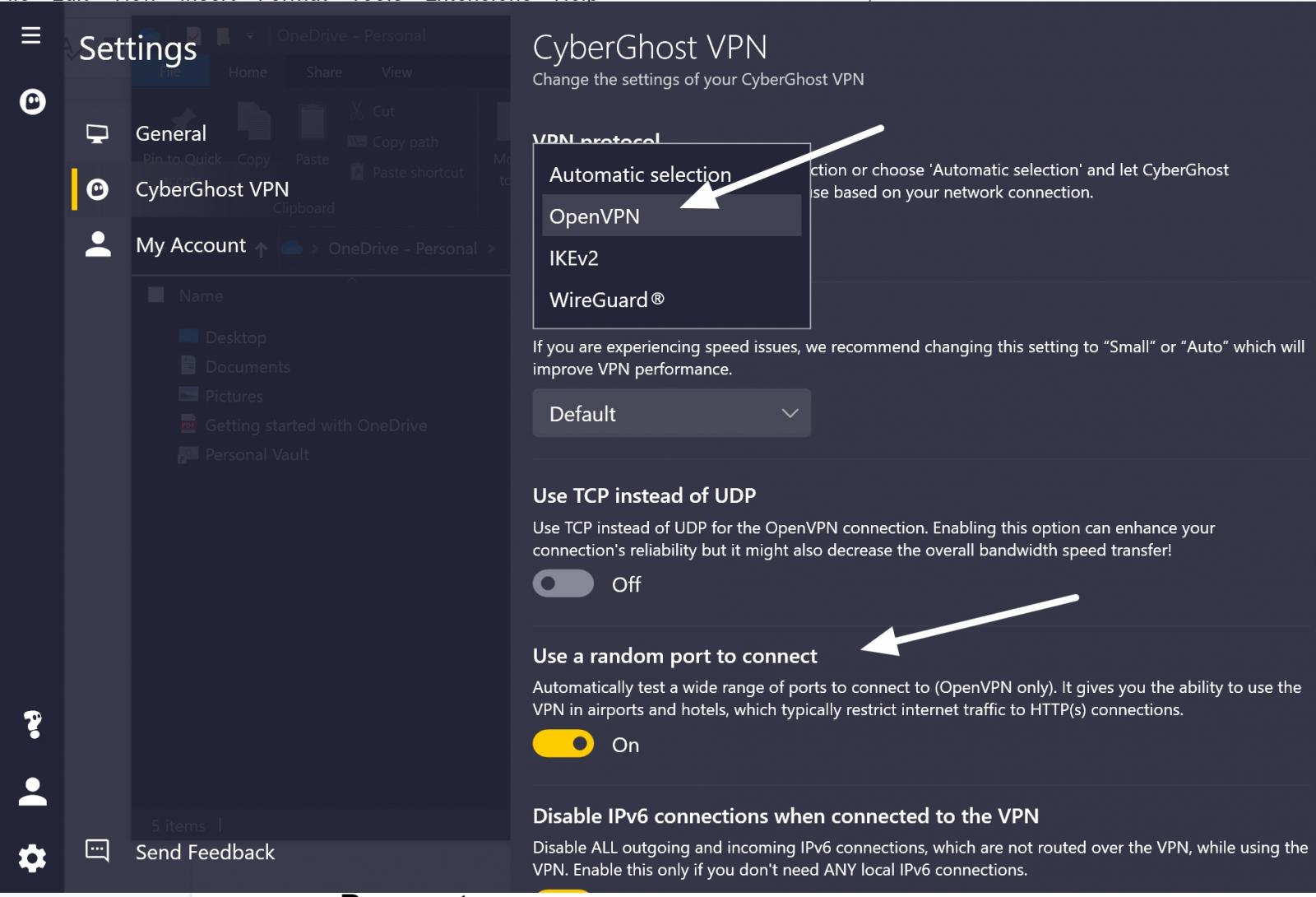Viewport: 1316px width, 897px height.
Task: Open the settings gear at bottom left
Action: (31, 857)
